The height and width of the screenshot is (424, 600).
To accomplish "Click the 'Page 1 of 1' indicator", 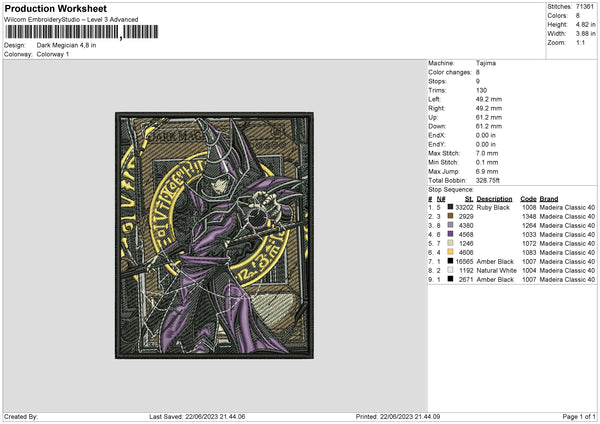I will [x=579, y=417].
